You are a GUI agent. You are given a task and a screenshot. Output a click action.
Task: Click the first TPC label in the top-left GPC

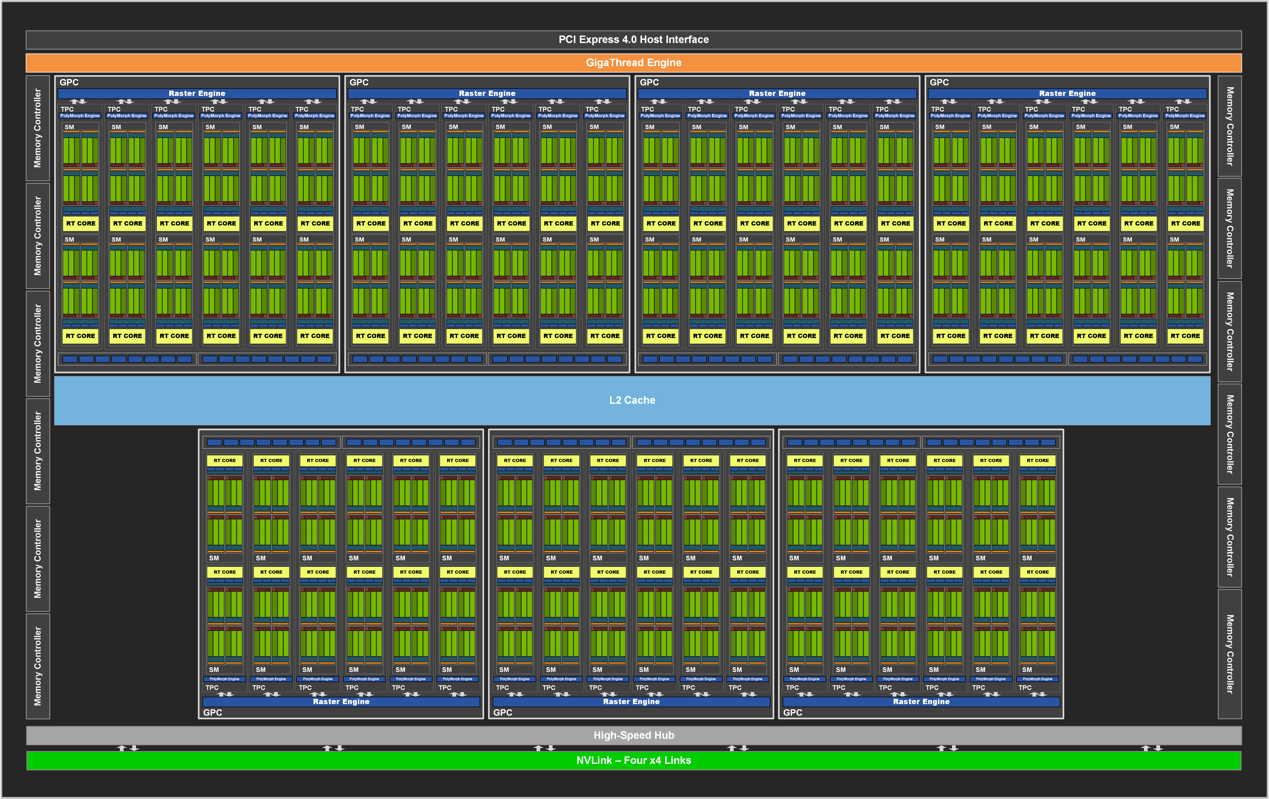coord(67,109)
